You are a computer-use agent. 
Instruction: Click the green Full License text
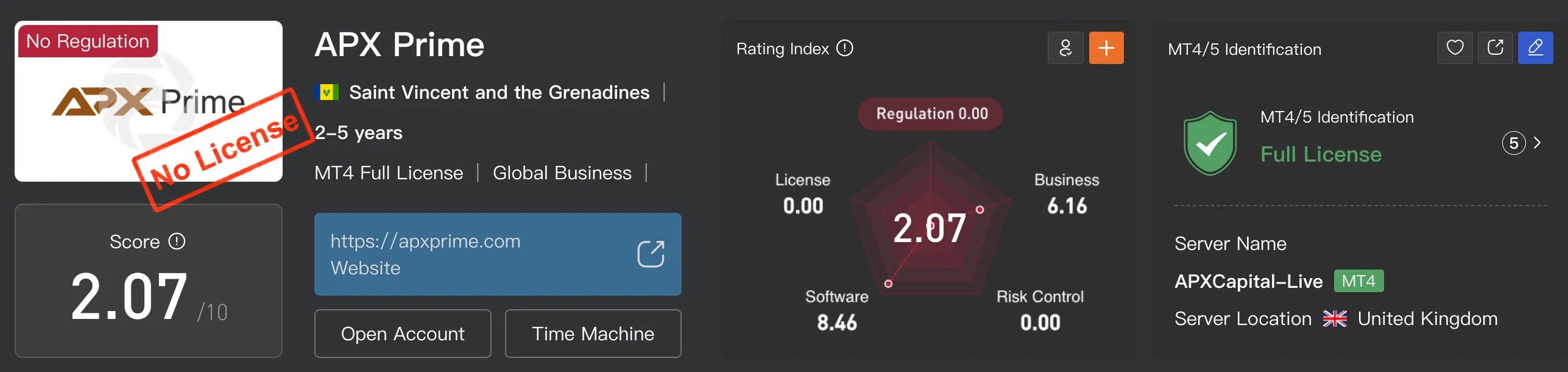point(1321,154)
